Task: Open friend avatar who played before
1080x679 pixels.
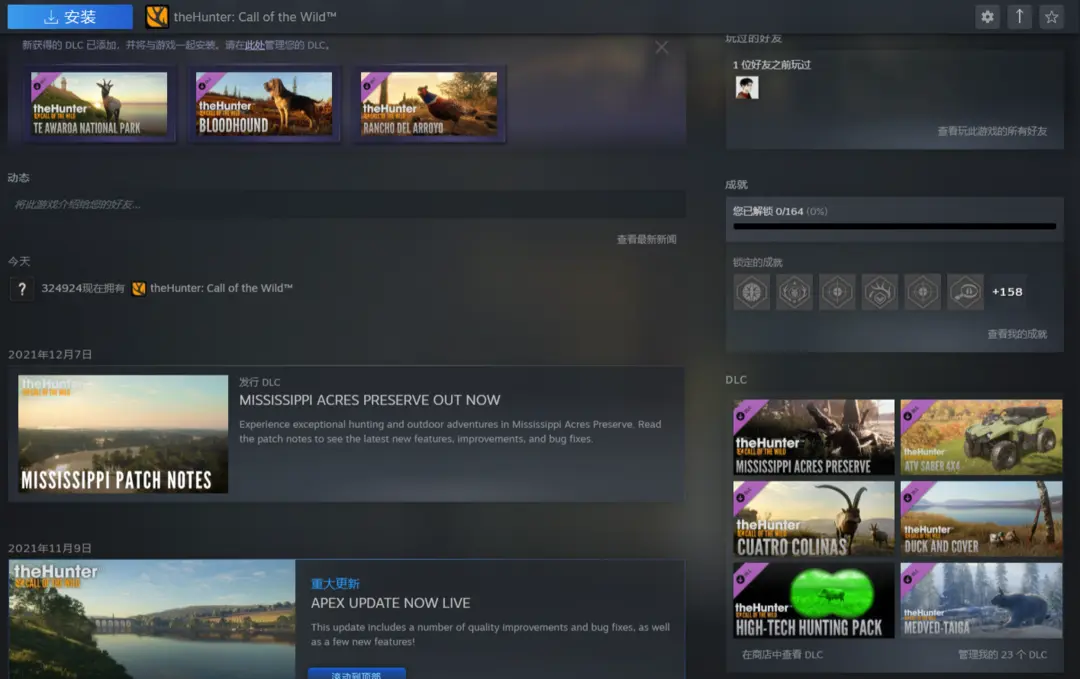Action: click(747, 87)
